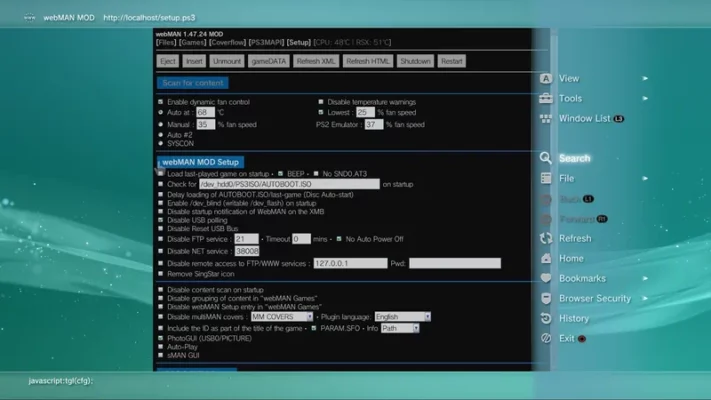Select the Search magnifier icon
The image size is (711, 400).
point(546,158)
